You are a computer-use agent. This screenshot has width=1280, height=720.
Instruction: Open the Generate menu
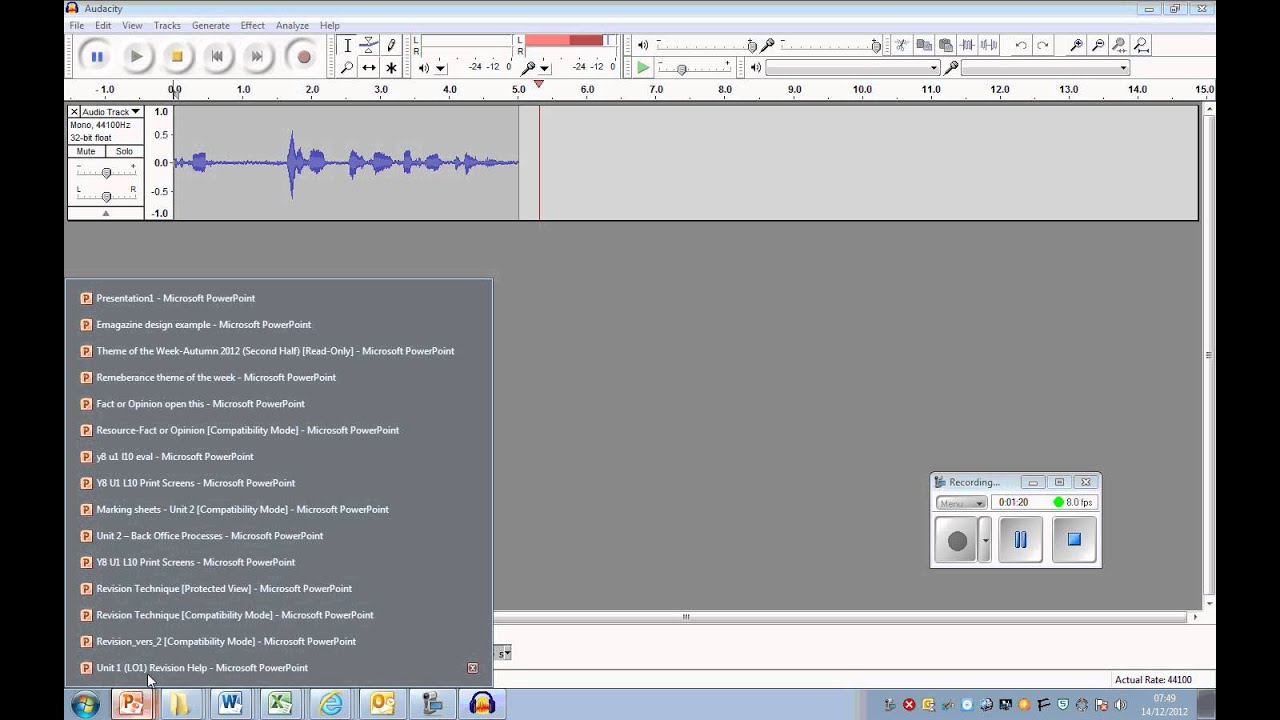point(210,25)
